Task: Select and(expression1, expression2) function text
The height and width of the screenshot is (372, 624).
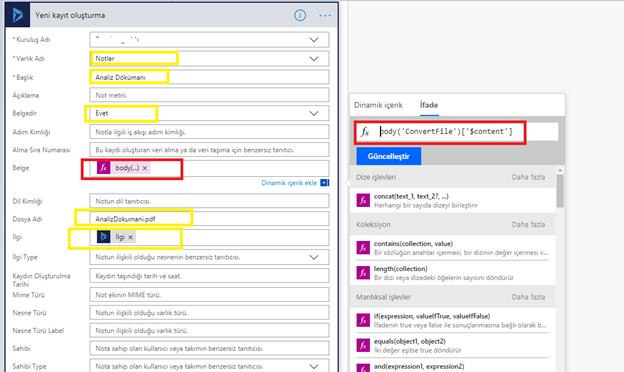Action: coord(419,366)
